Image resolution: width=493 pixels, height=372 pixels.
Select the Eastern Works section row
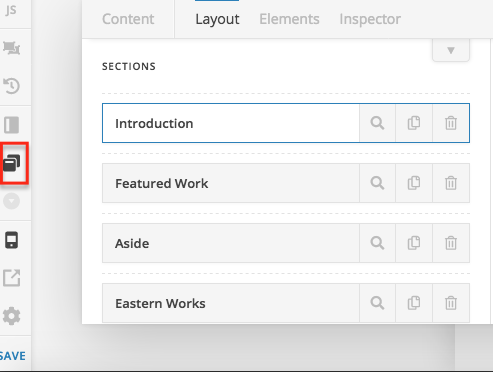coord(231,303)
